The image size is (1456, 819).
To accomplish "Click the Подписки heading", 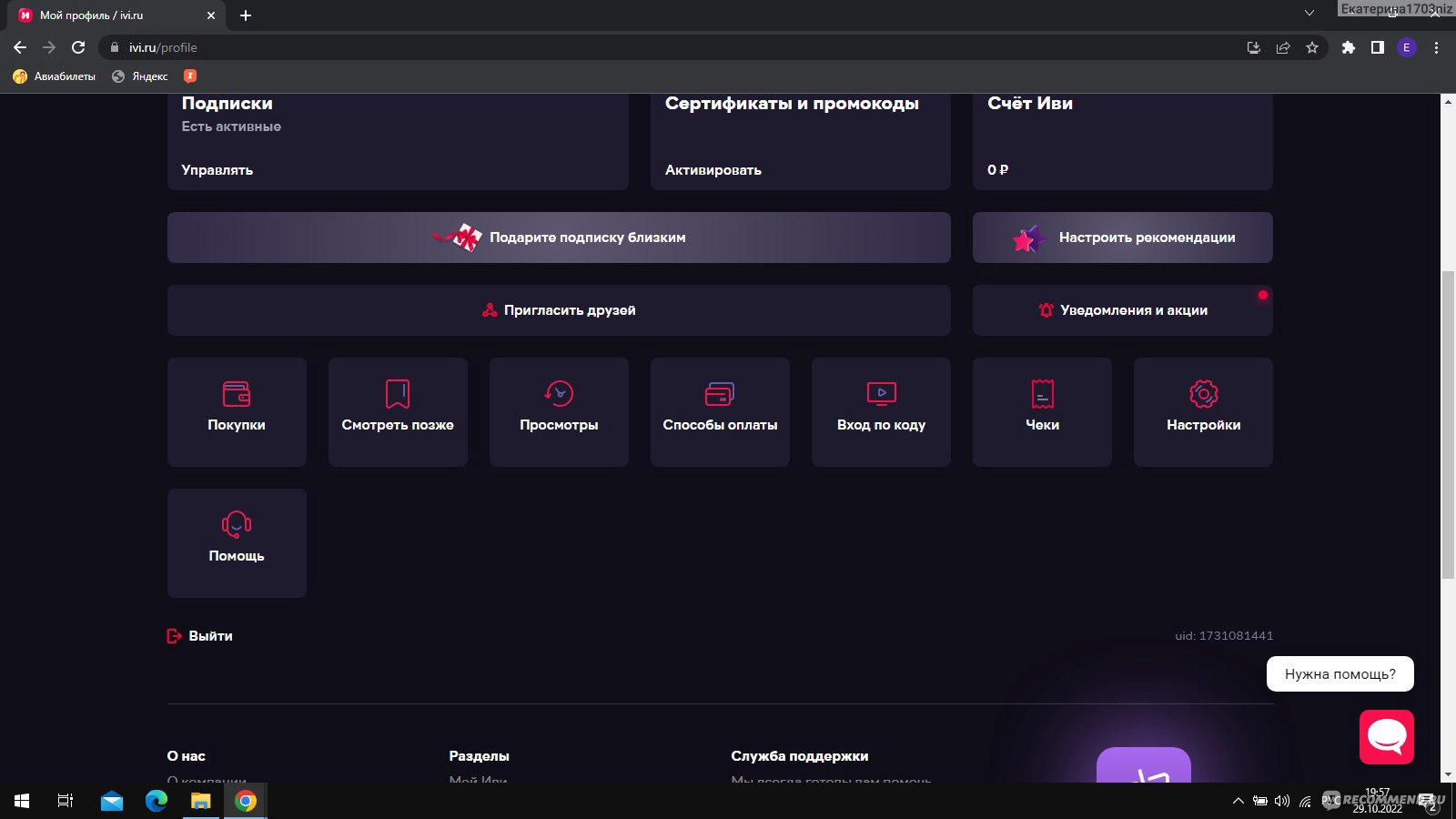I will click(227, 103).
